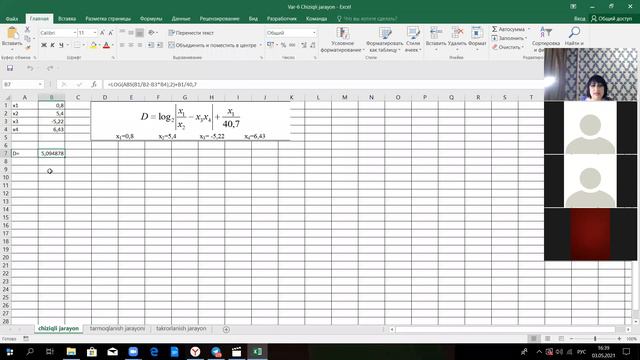Toggle underline formatting (Ч)
The height and width of the screenshot is (360, 640).
[x=61, y=45]
